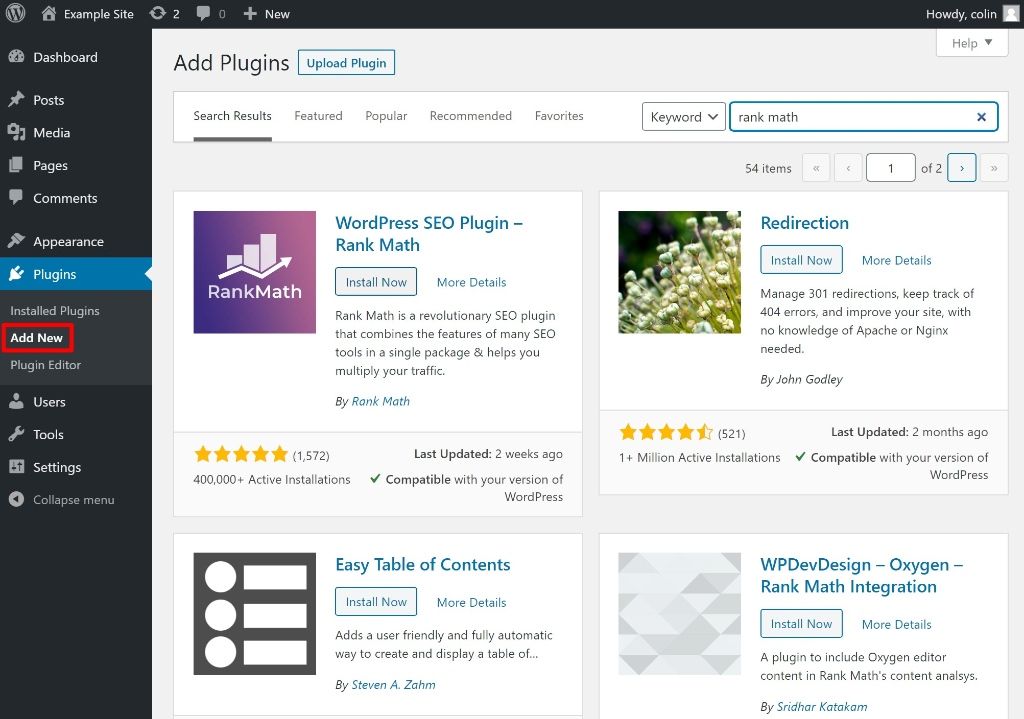Open the colin user avatar

(x=1010, y=13)
